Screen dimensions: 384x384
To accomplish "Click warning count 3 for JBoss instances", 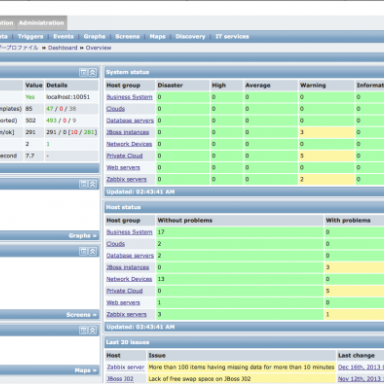I will coord(326,132).
